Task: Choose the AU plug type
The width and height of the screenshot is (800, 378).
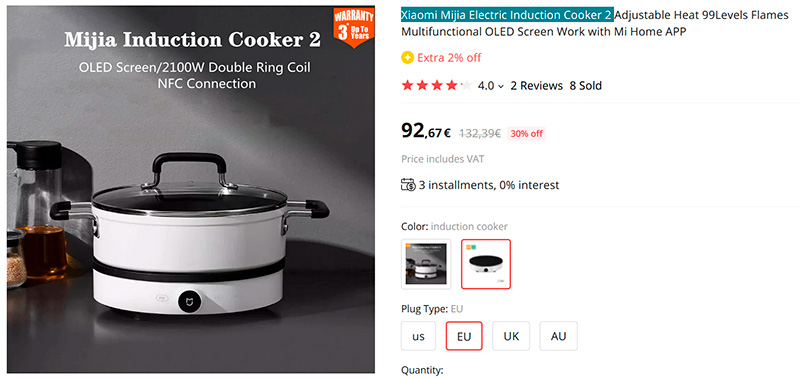Action: coord(558,336)
